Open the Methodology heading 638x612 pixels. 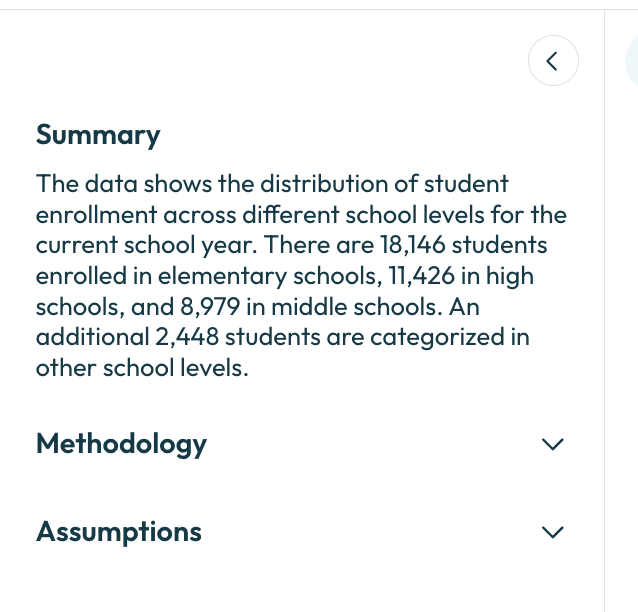121,444
